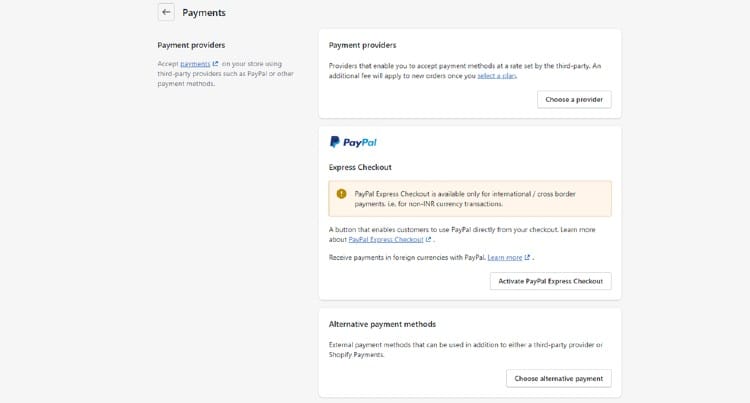Screen dimensions: 750x403
Task: Open the Choose a provider button
Action: coord(574,99)
